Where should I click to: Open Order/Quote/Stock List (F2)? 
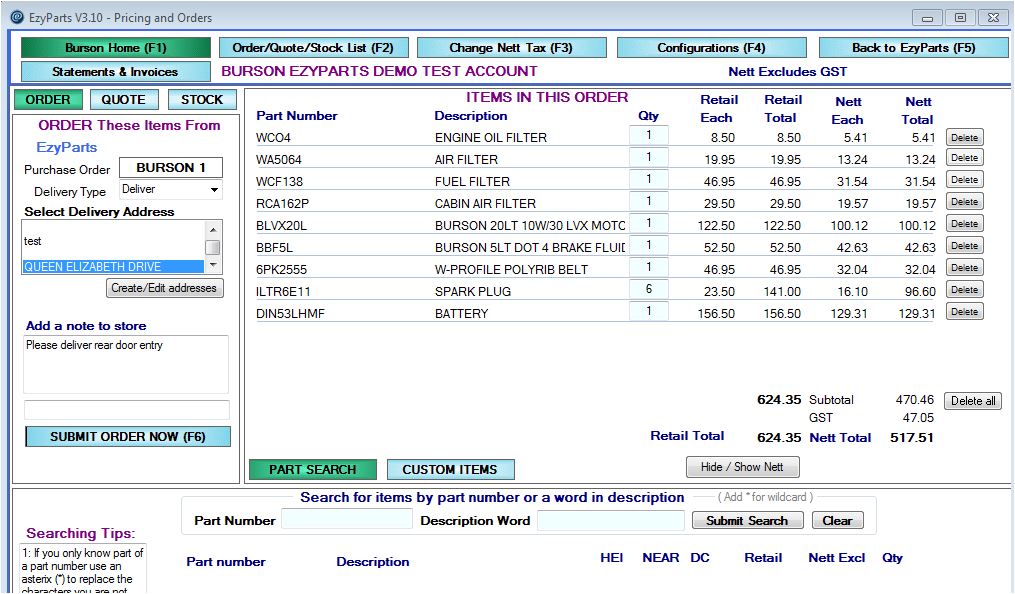click(313, 48)
